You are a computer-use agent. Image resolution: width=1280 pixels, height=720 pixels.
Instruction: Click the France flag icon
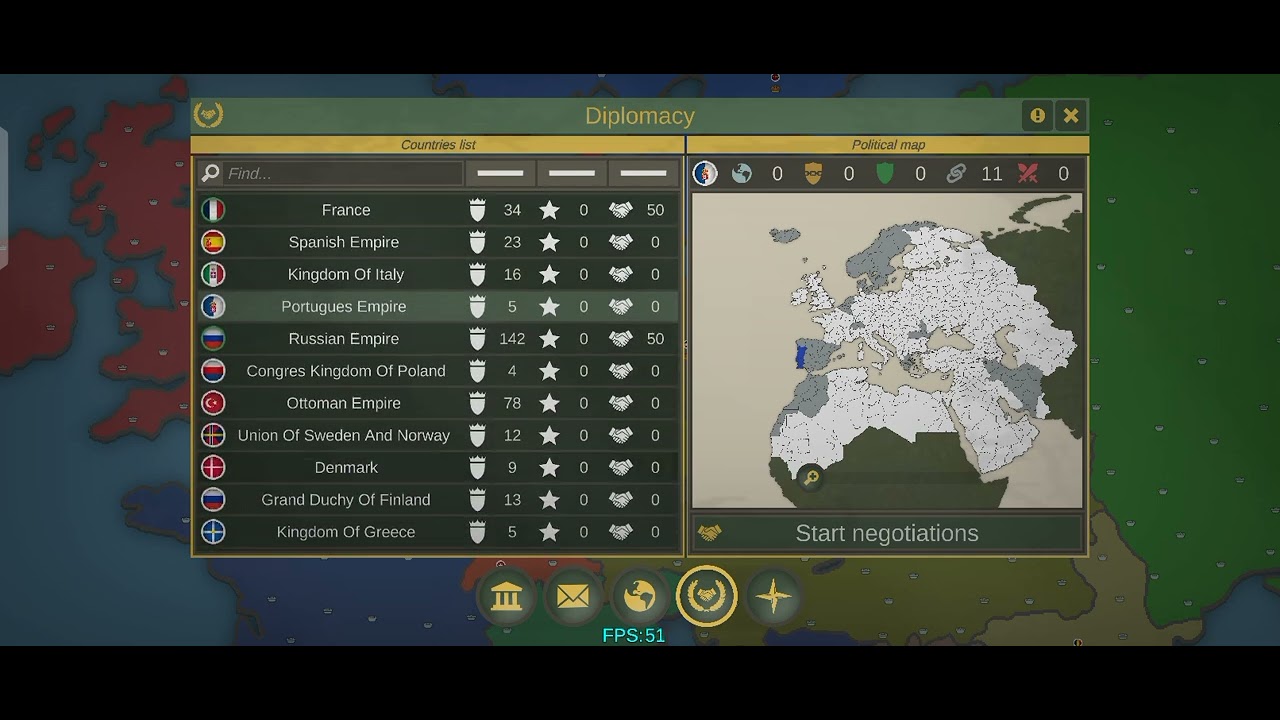pyautogui.click(x=213, y=210)
